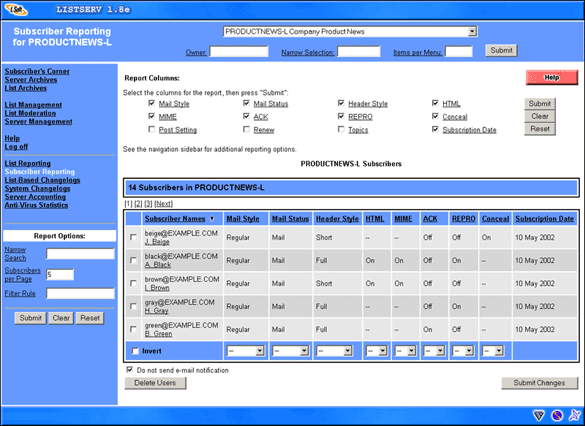Screen dimensions: 585x426
Task: Enable the Post Setting column checkbox
Action: [x=151, y=129]
